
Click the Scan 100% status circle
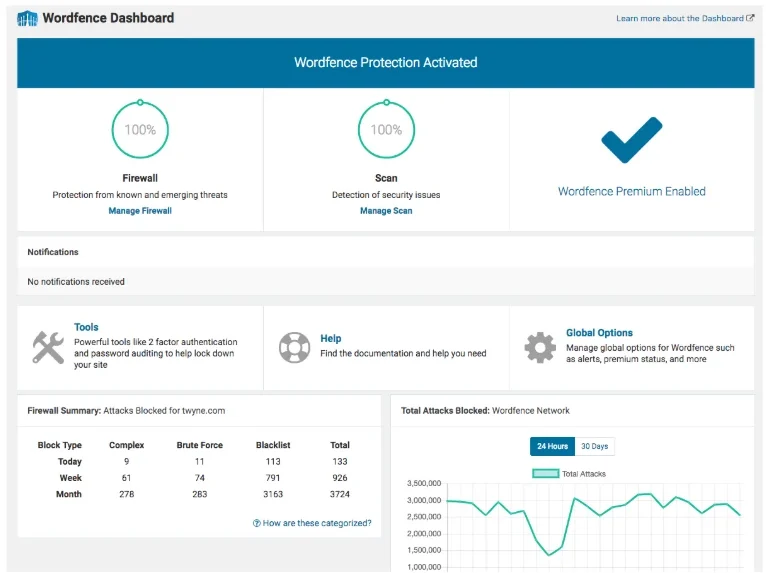click(x=386, y=129)
